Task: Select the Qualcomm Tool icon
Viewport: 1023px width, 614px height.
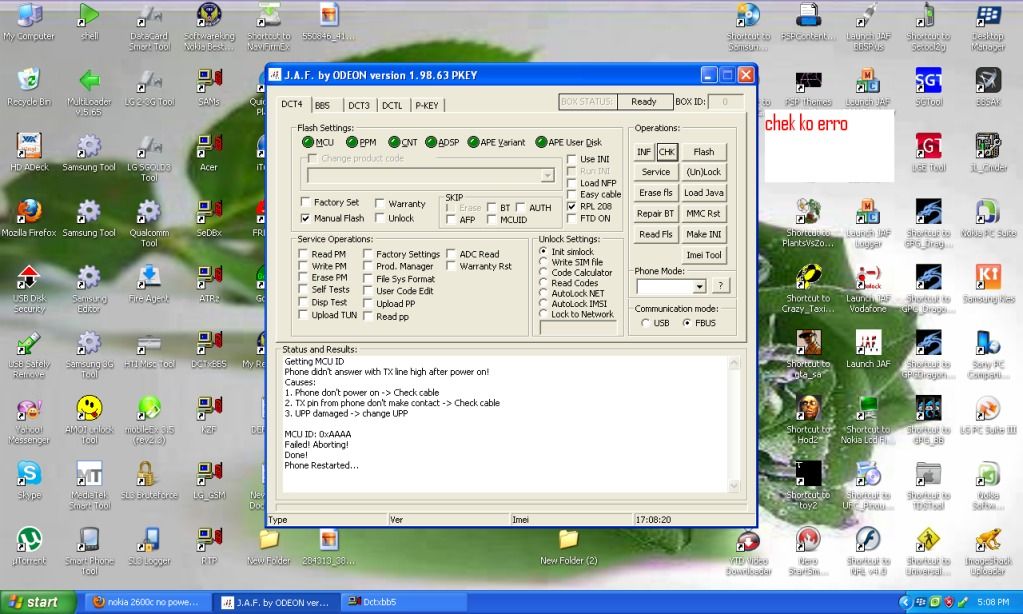Action: coord(149,224)
